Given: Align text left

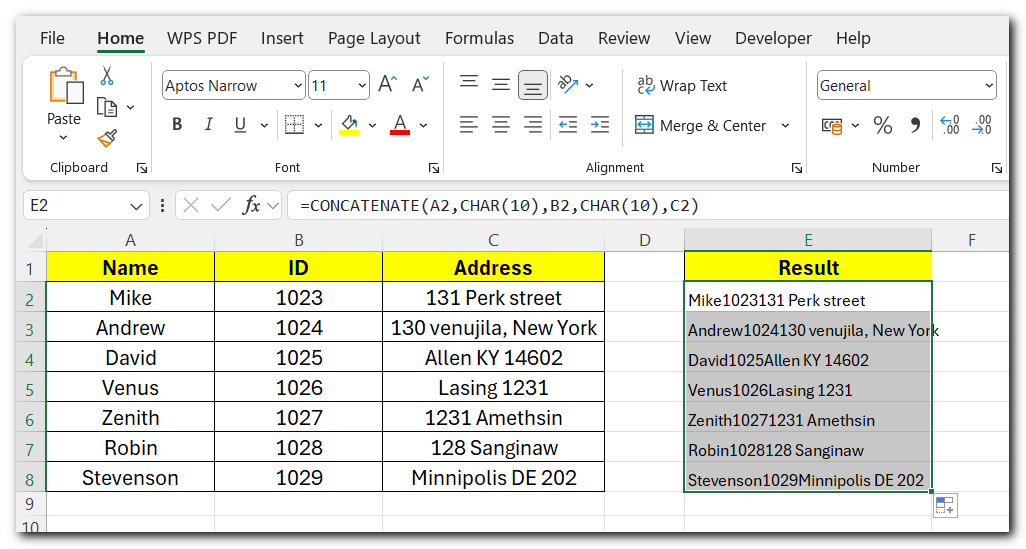Looking at the screenshot, I should tap(469, 124).
